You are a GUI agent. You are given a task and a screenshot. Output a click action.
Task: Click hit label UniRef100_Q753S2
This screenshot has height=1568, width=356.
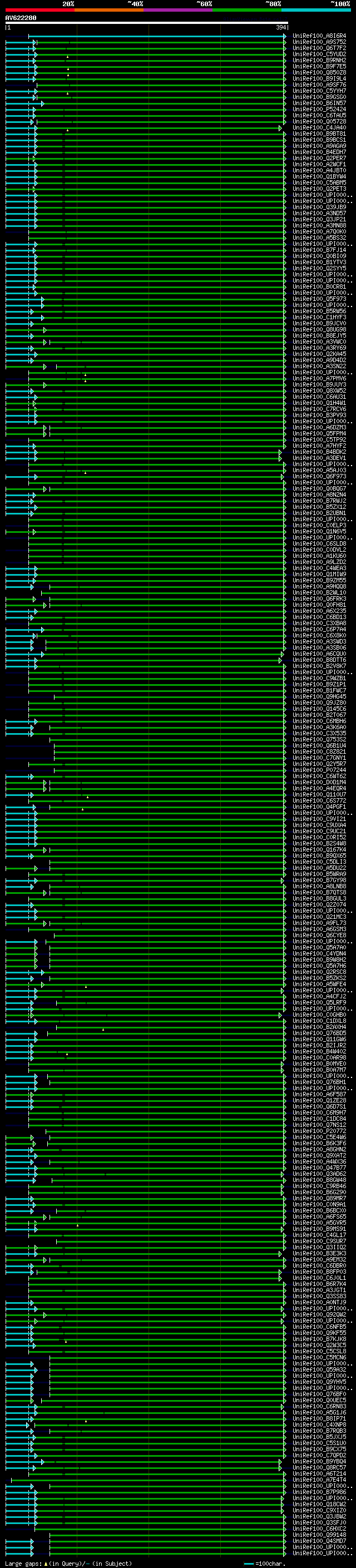coord(319,740)
